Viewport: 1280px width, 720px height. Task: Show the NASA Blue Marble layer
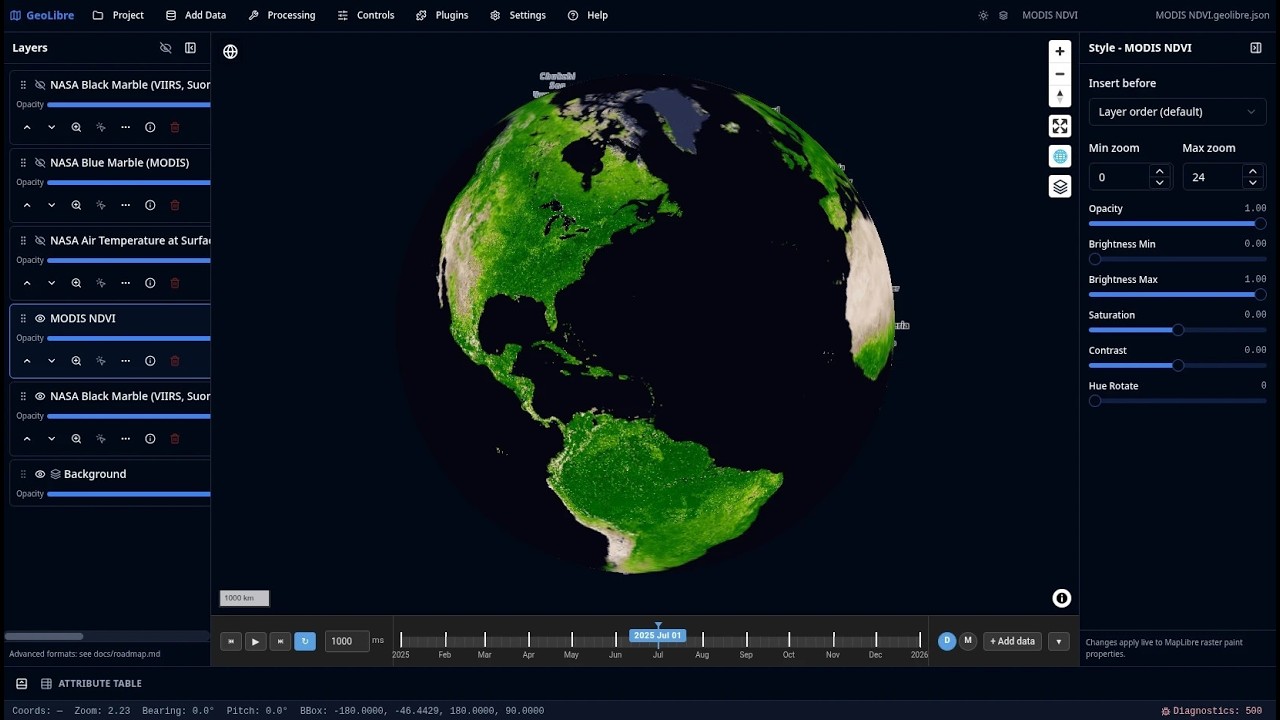point(40,163)
